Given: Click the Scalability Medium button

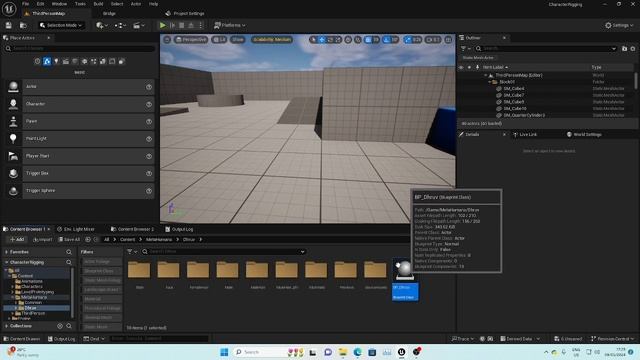Looking at the screenshot, I should [272, 40].
